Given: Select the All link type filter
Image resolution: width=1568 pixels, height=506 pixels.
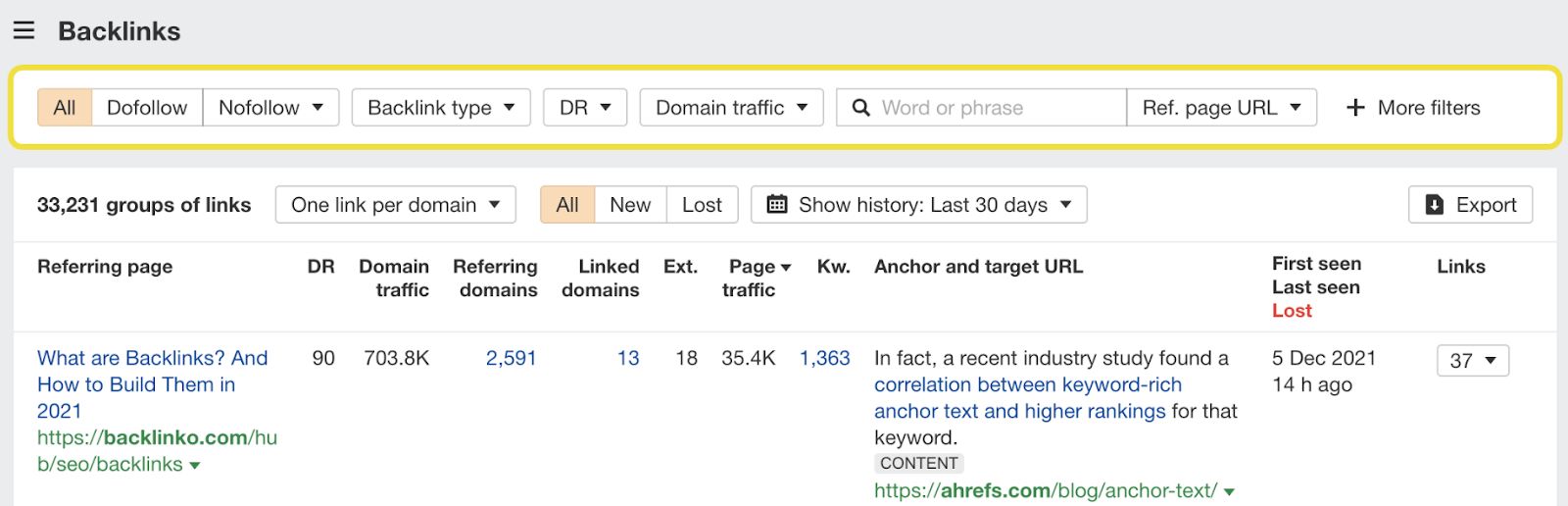Looking at the screenshot, I should click(x=65, y=108).
